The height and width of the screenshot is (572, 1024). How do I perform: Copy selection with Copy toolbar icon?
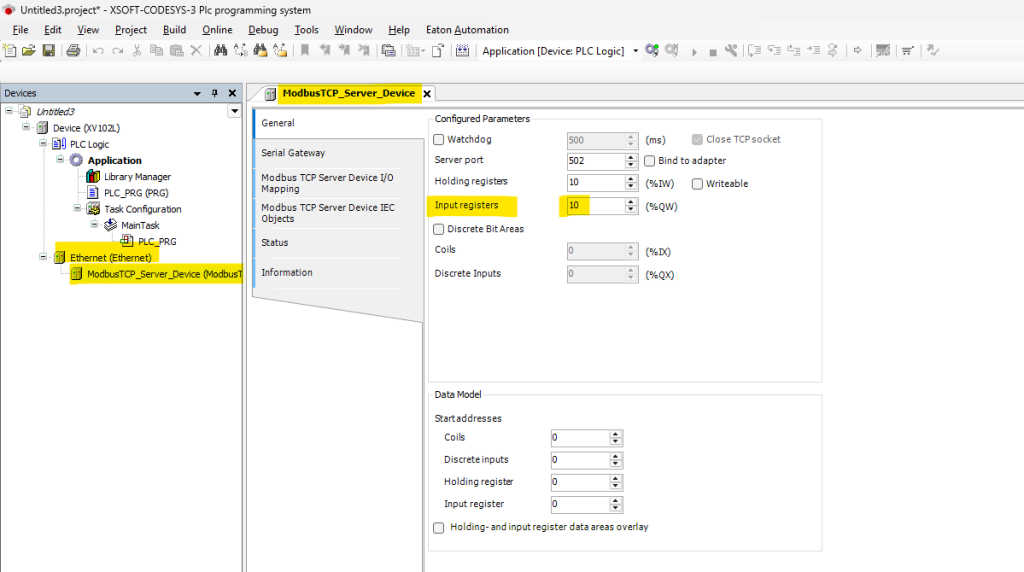point(156,50)
